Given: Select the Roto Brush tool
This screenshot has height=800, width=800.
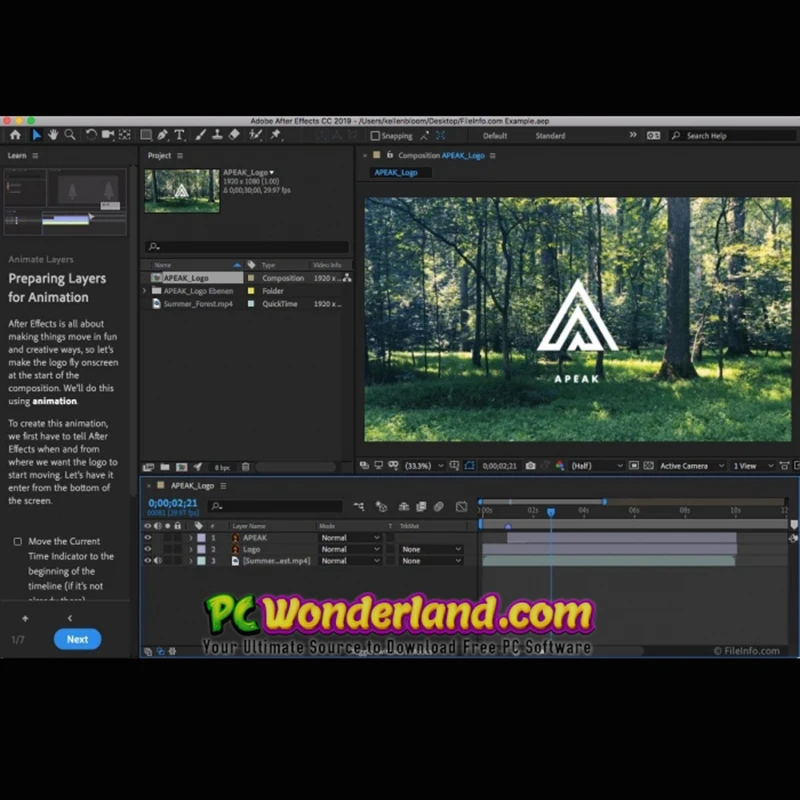Looking at the screenshot, I should (x=255, y=135).
